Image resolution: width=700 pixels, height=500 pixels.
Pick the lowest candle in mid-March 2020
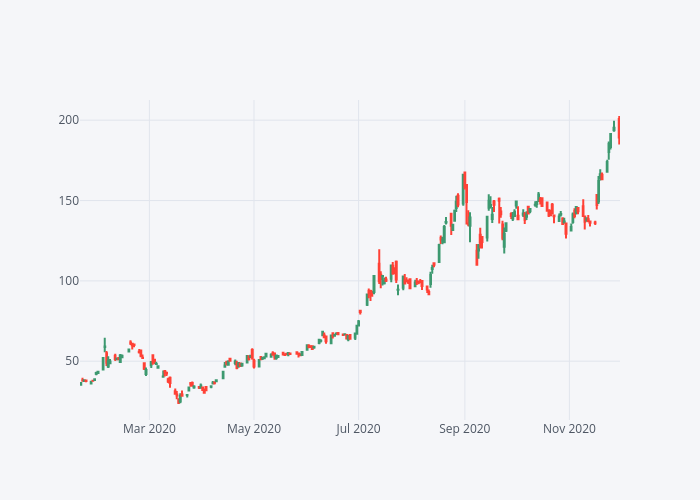pos(179,399)
